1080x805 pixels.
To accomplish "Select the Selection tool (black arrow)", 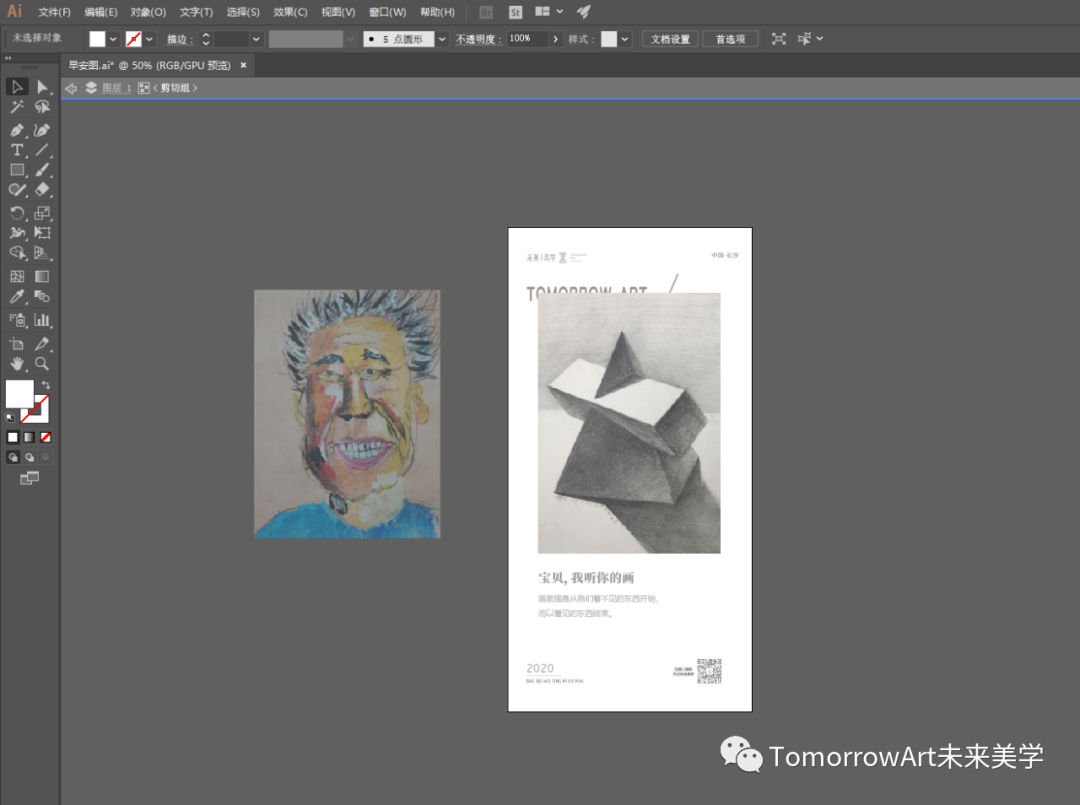I will click(17, 87).
